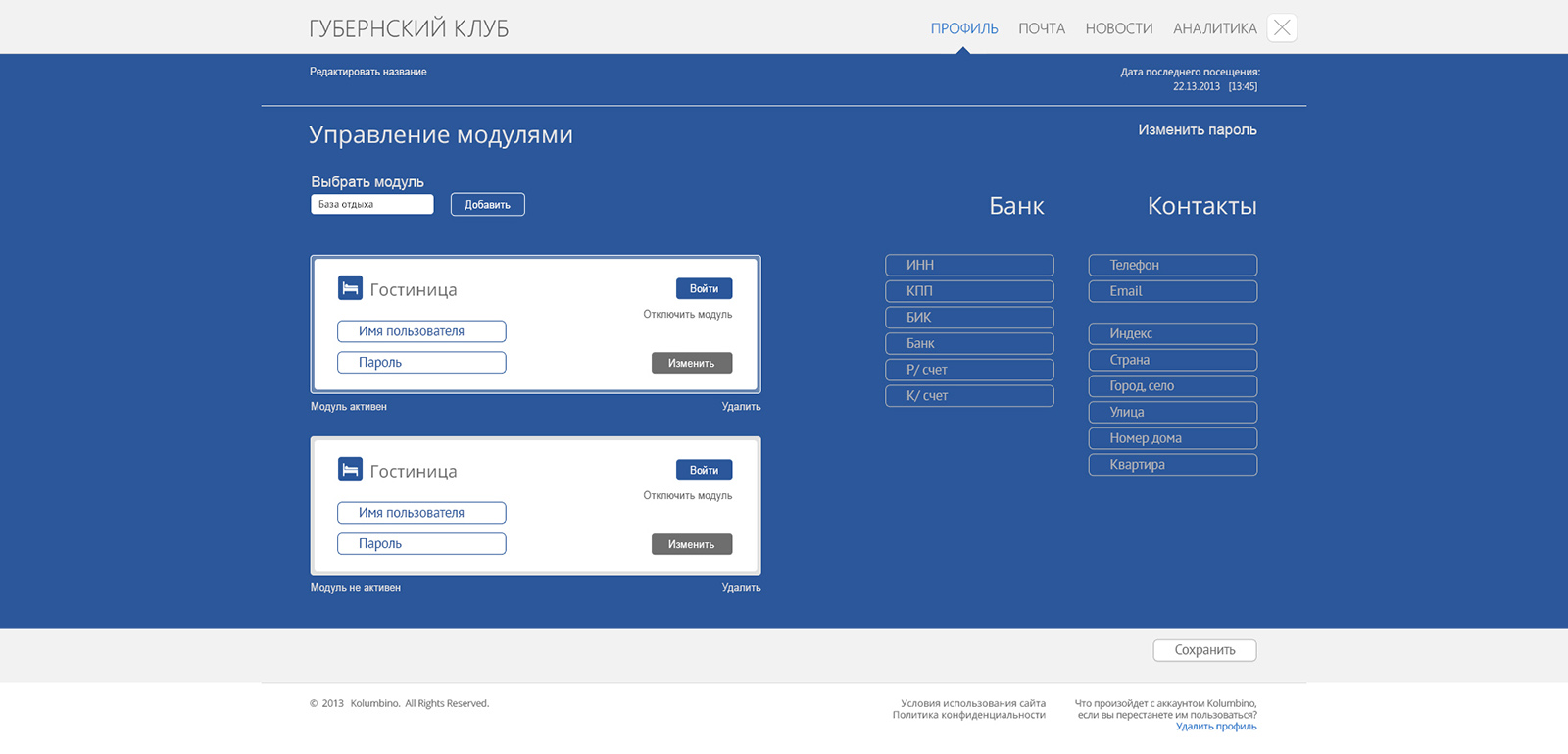Click Удалить beside Модуль не активен
1568x754 pixels.
pyautogui.click(x=741, y=588)
